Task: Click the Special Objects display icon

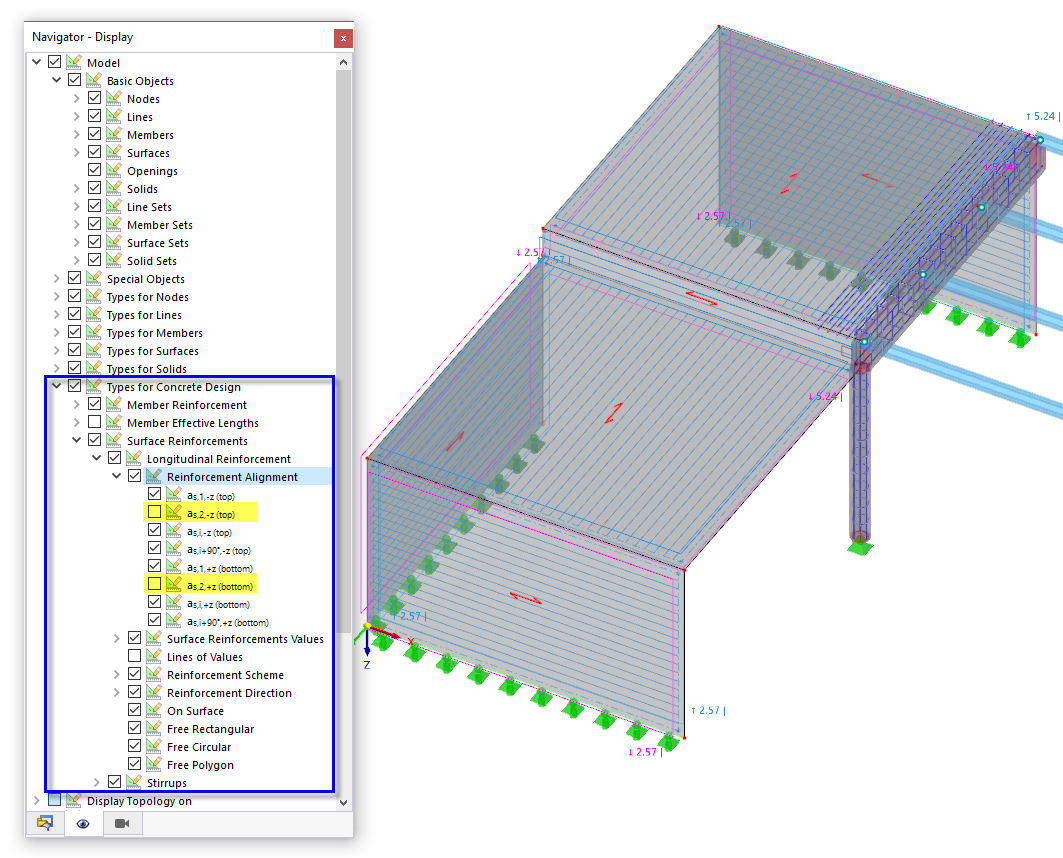Action: tap(94, 279)
